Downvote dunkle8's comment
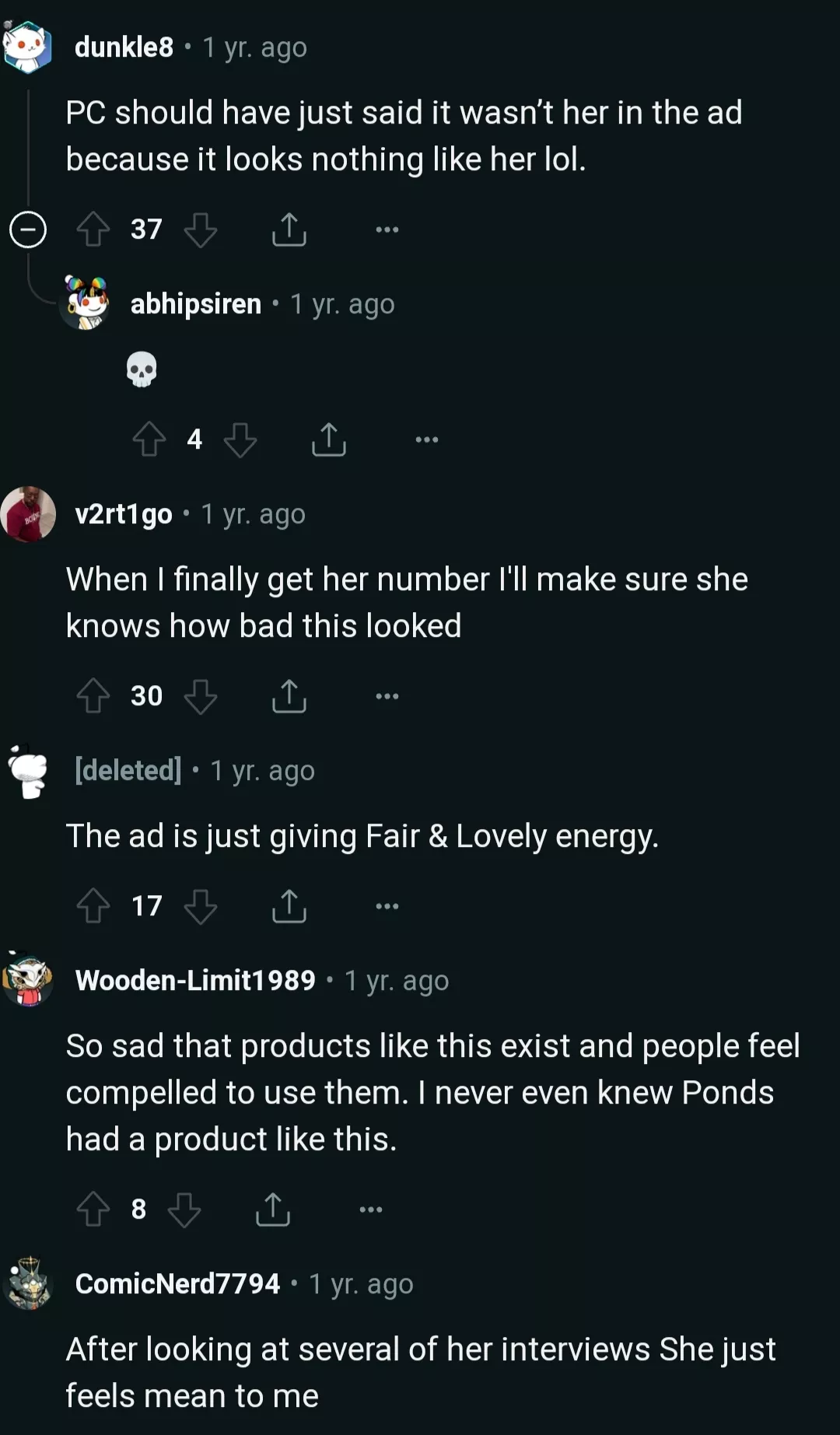The image size is (840, 1435). click(201, 229)
